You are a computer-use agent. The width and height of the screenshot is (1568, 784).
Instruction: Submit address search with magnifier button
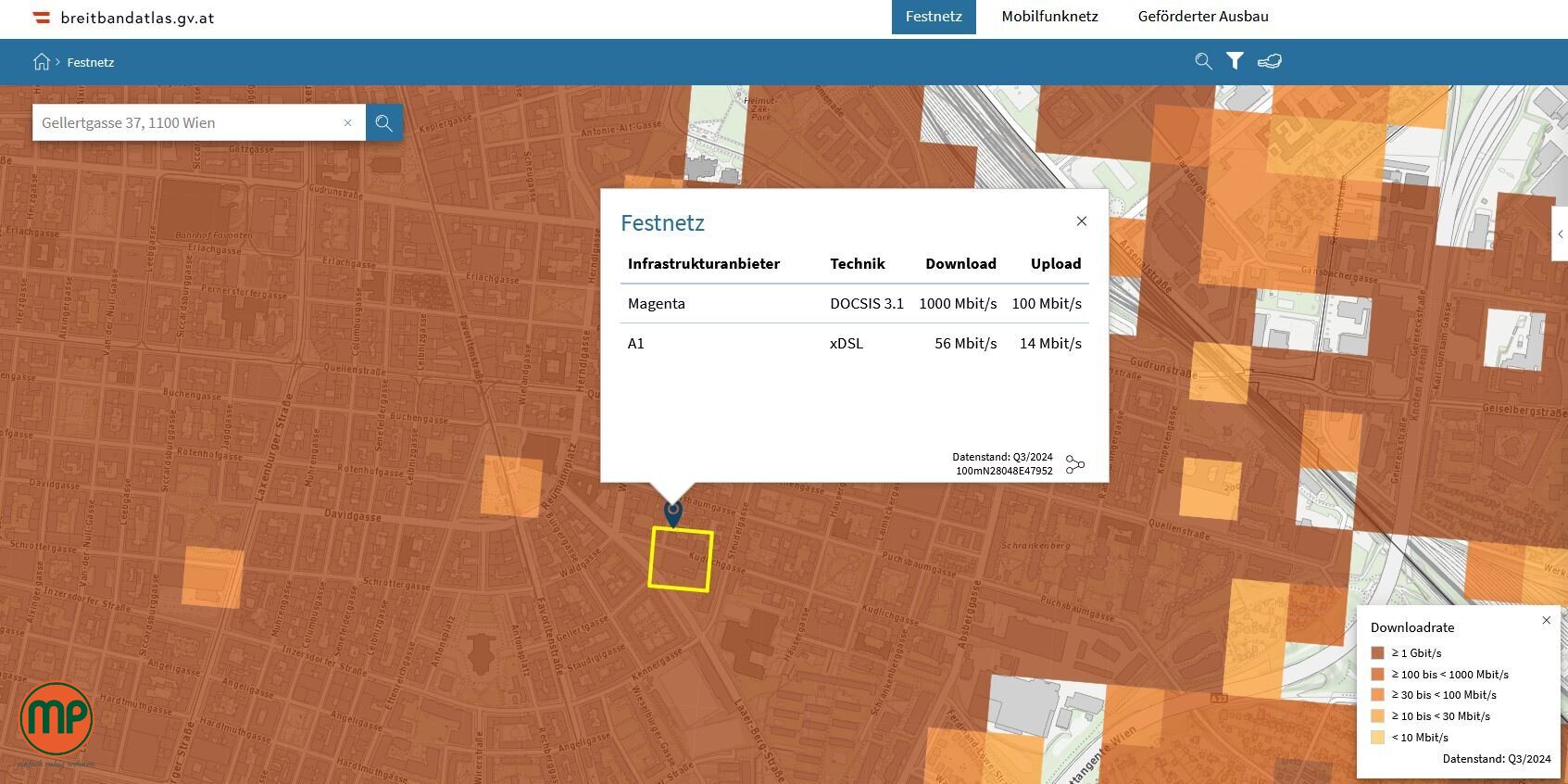383,122
